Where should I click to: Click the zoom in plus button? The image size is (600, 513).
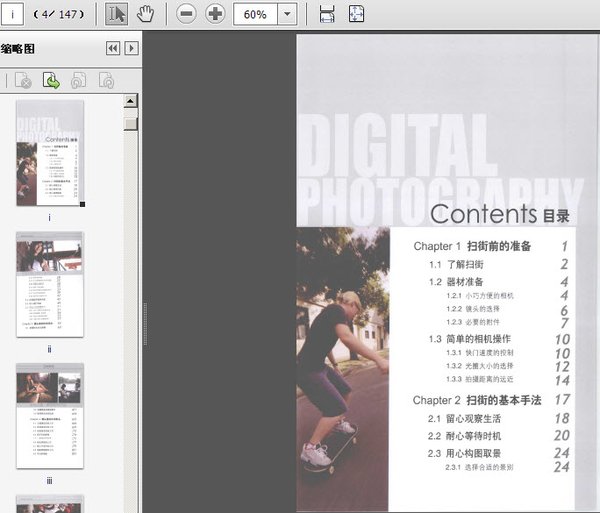(x=215, y=14)
